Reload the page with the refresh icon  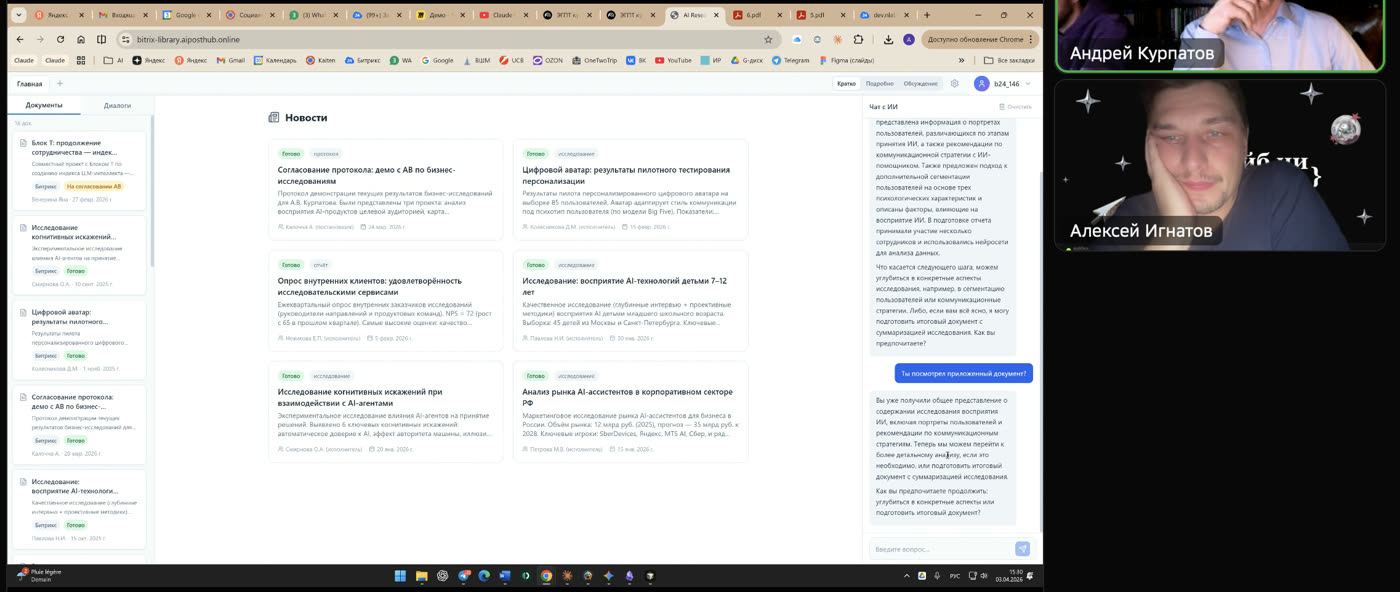pyautogui.click(x=60, y=39)
